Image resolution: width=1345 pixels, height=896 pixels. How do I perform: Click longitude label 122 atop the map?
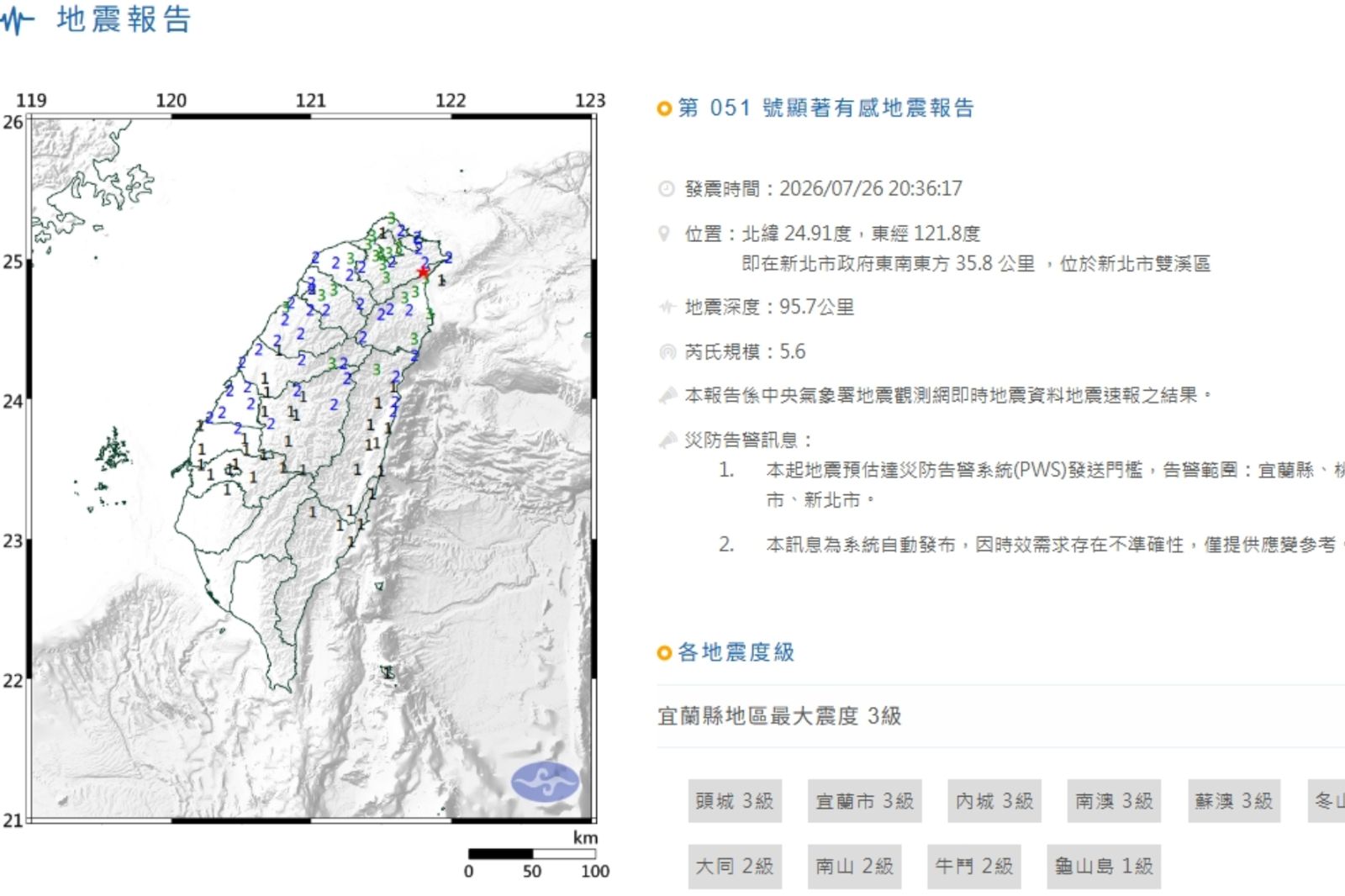(451, 100)
